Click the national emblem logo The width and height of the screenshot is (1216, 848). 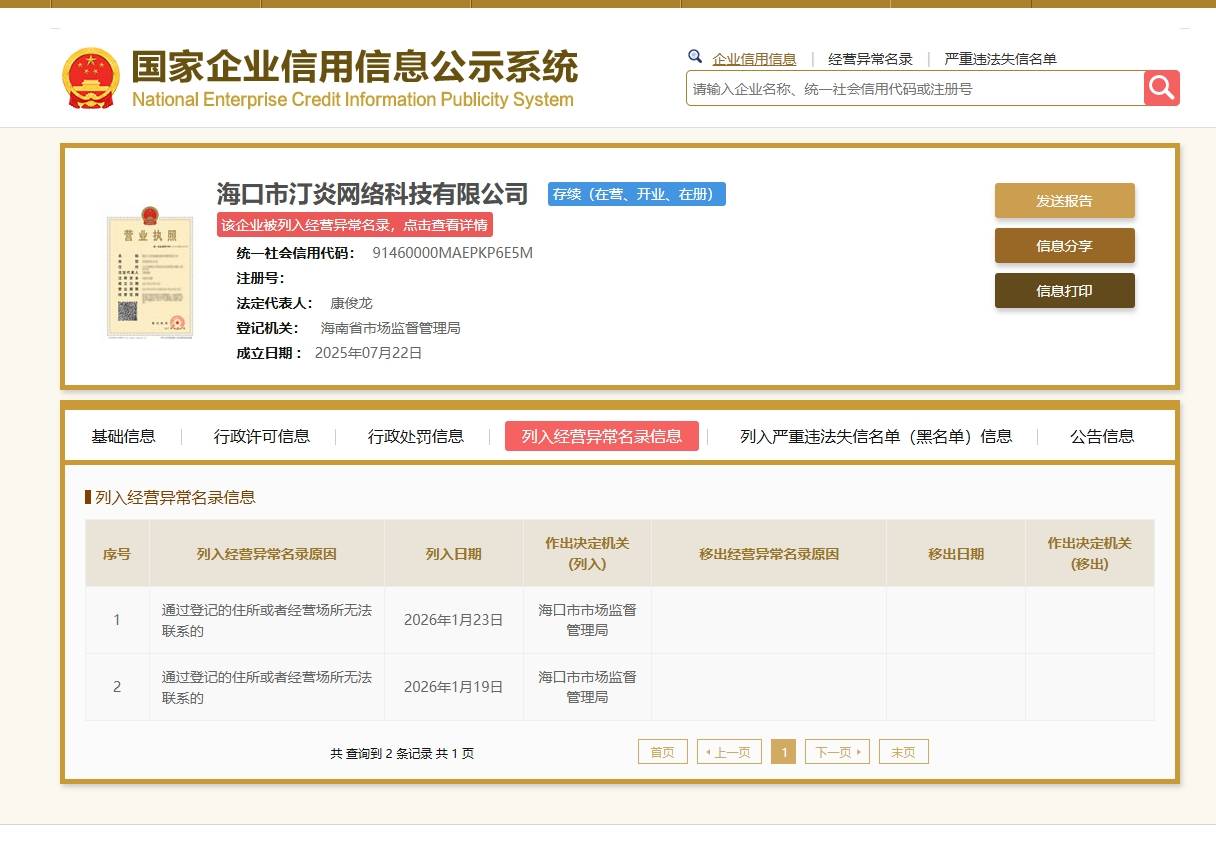point(90,77)
